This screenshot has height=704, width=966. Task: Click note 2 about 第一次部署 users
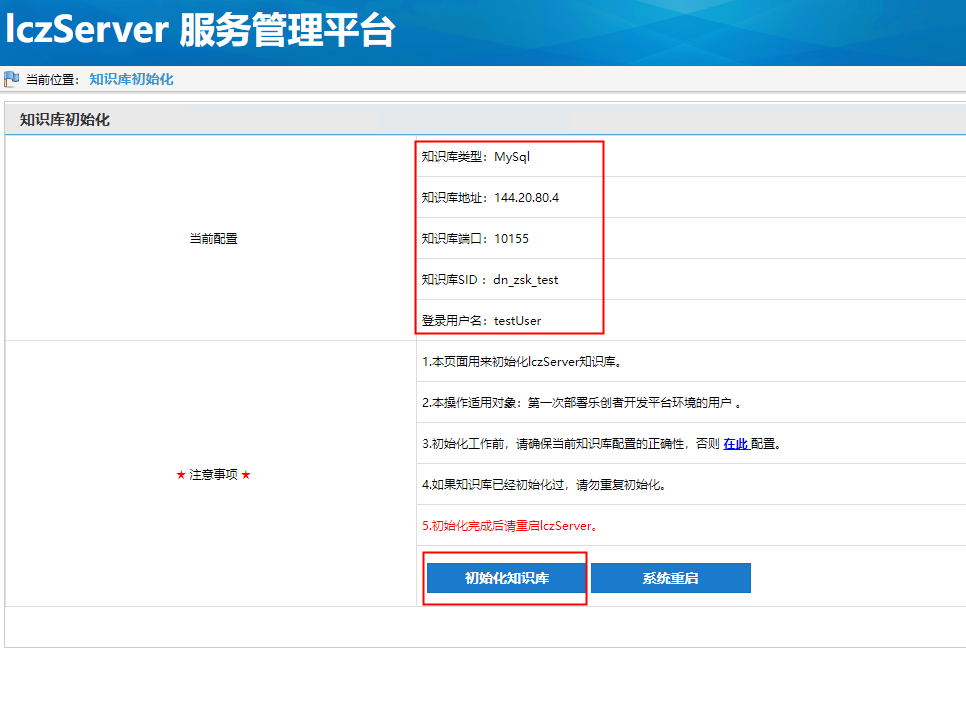pyautogui.click(x=583, y=402)
